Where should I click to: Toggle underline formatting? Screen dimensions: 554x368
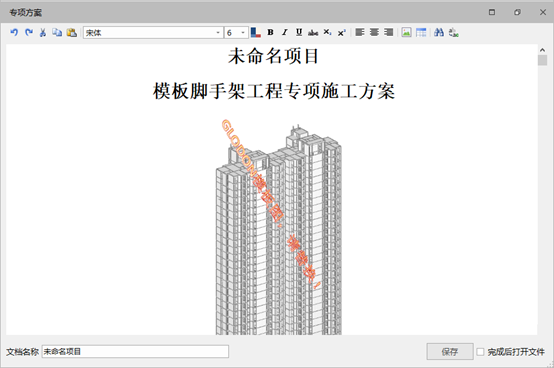299,32
